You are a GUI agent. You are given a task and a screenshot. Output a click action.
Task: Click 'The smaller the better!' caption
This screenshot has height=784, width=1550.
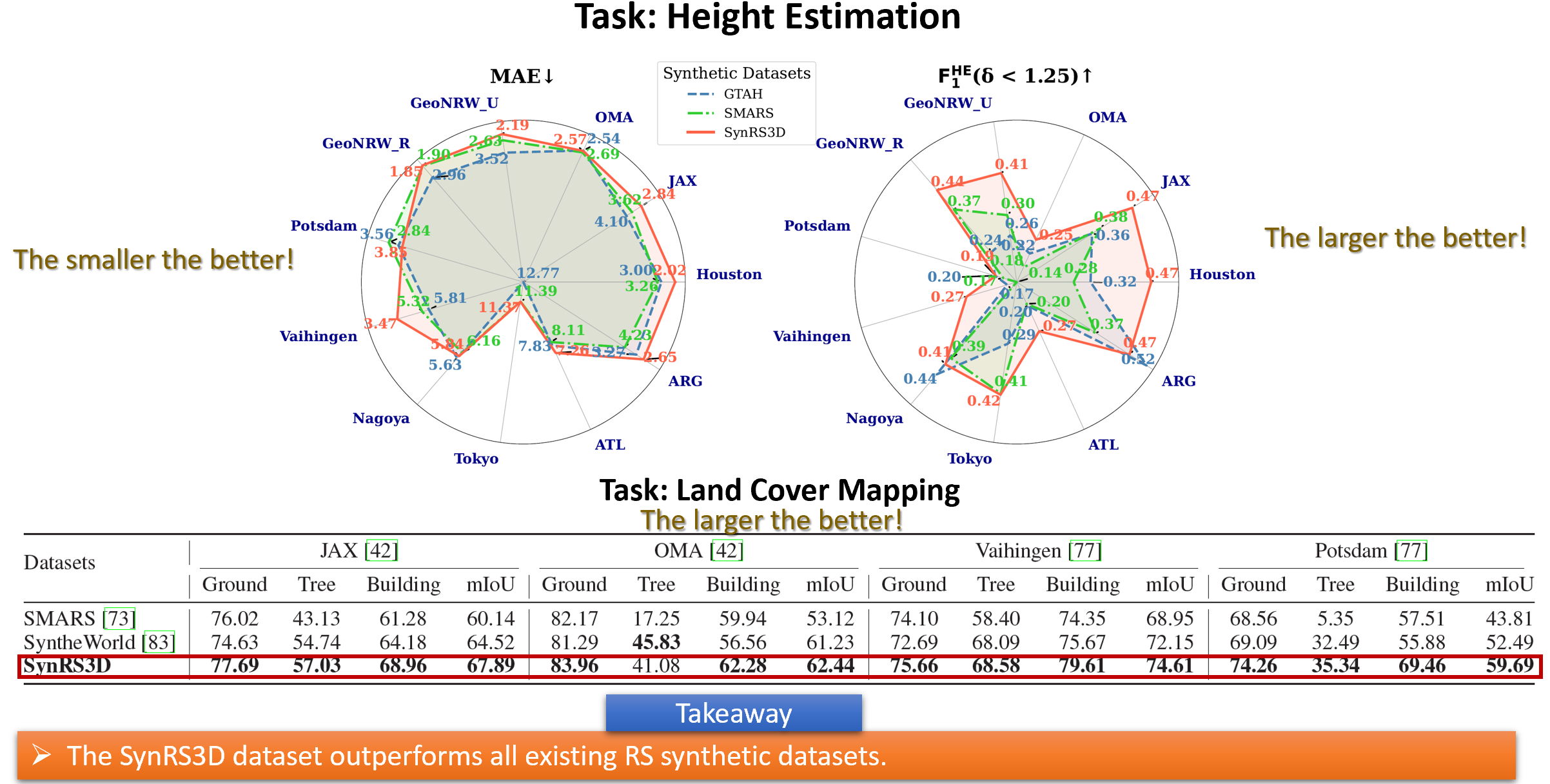153,260
